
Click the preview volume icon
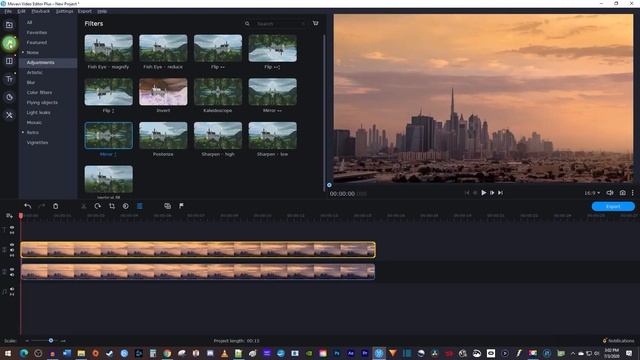pos(610,193)
